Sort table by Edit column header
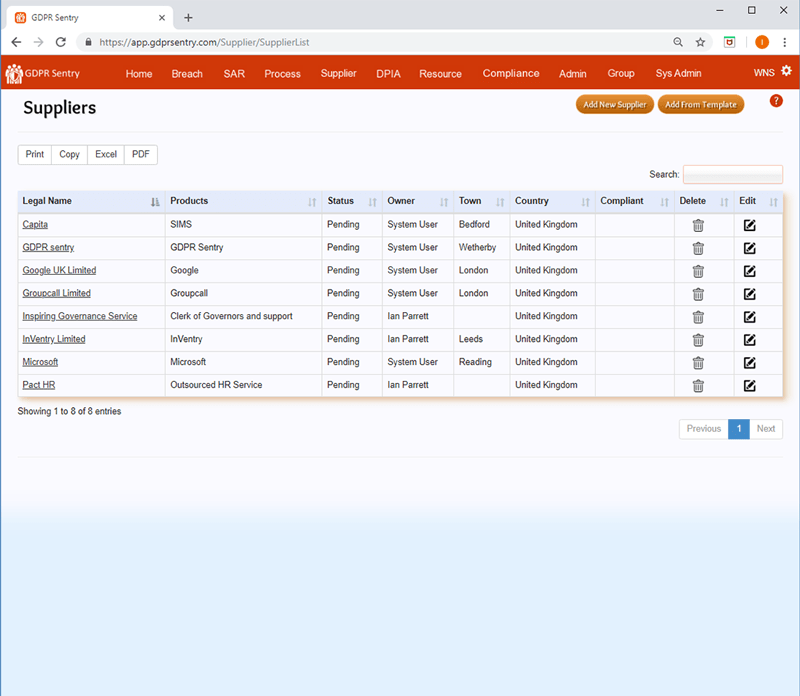 [758, 201]
